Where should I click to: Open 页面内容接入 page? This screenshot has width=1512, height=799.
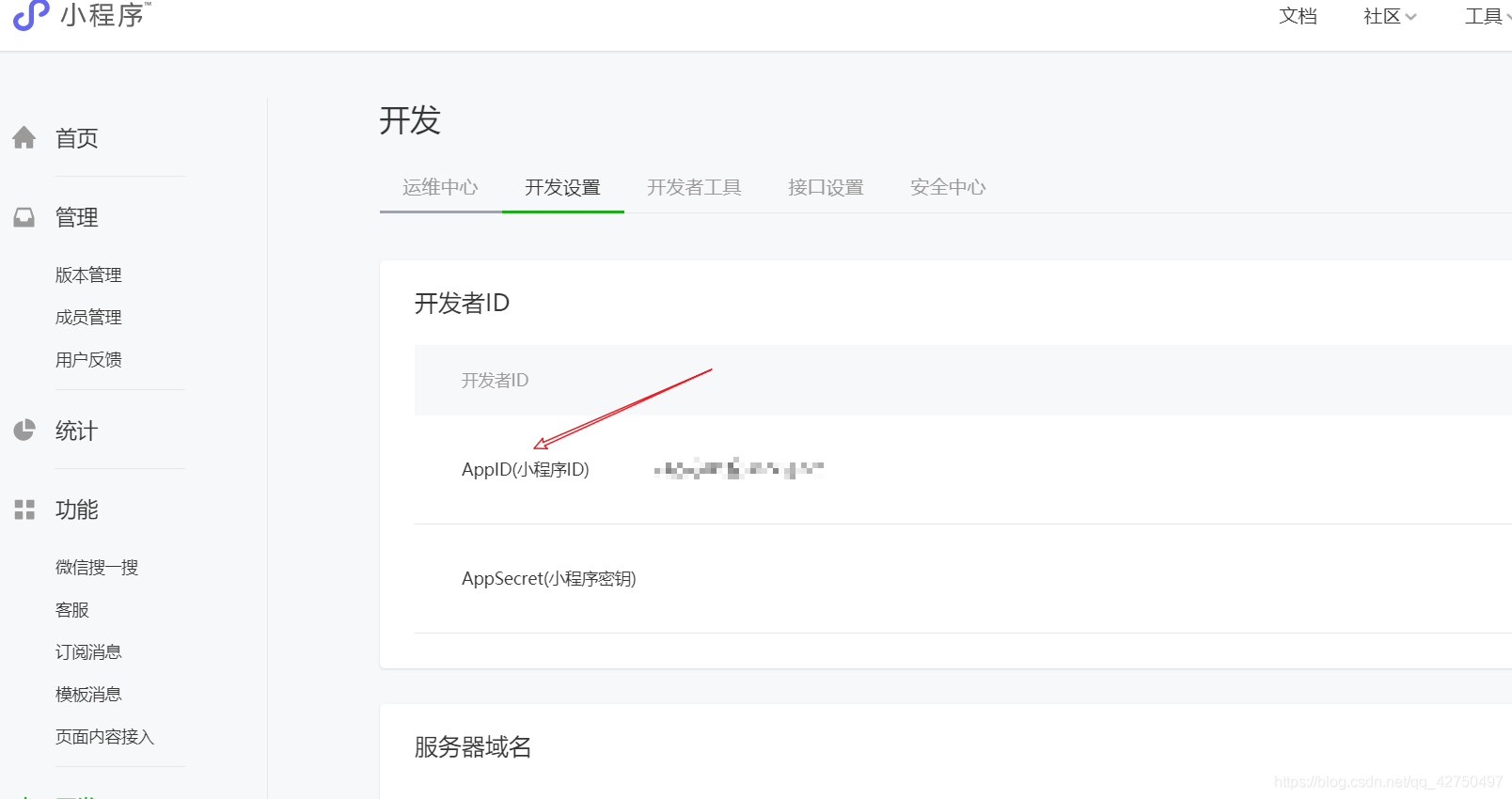click(x=104, y=736)
